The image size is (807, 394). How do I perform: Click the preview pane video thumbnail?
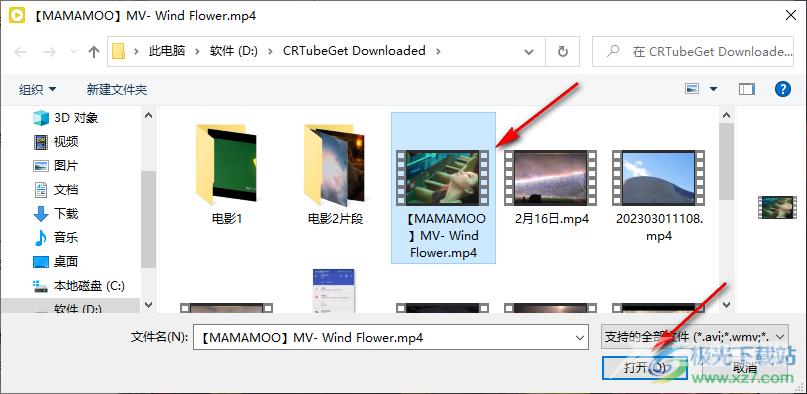(777, 207)
